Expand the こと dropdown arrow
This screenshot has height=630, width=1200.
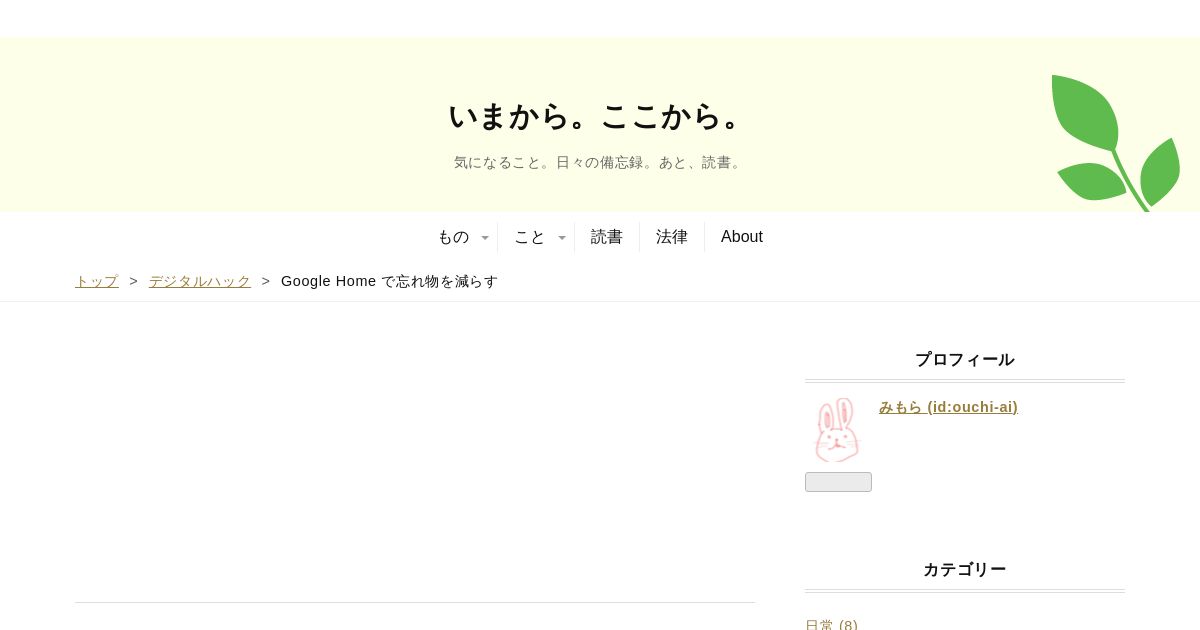(562, 238)
